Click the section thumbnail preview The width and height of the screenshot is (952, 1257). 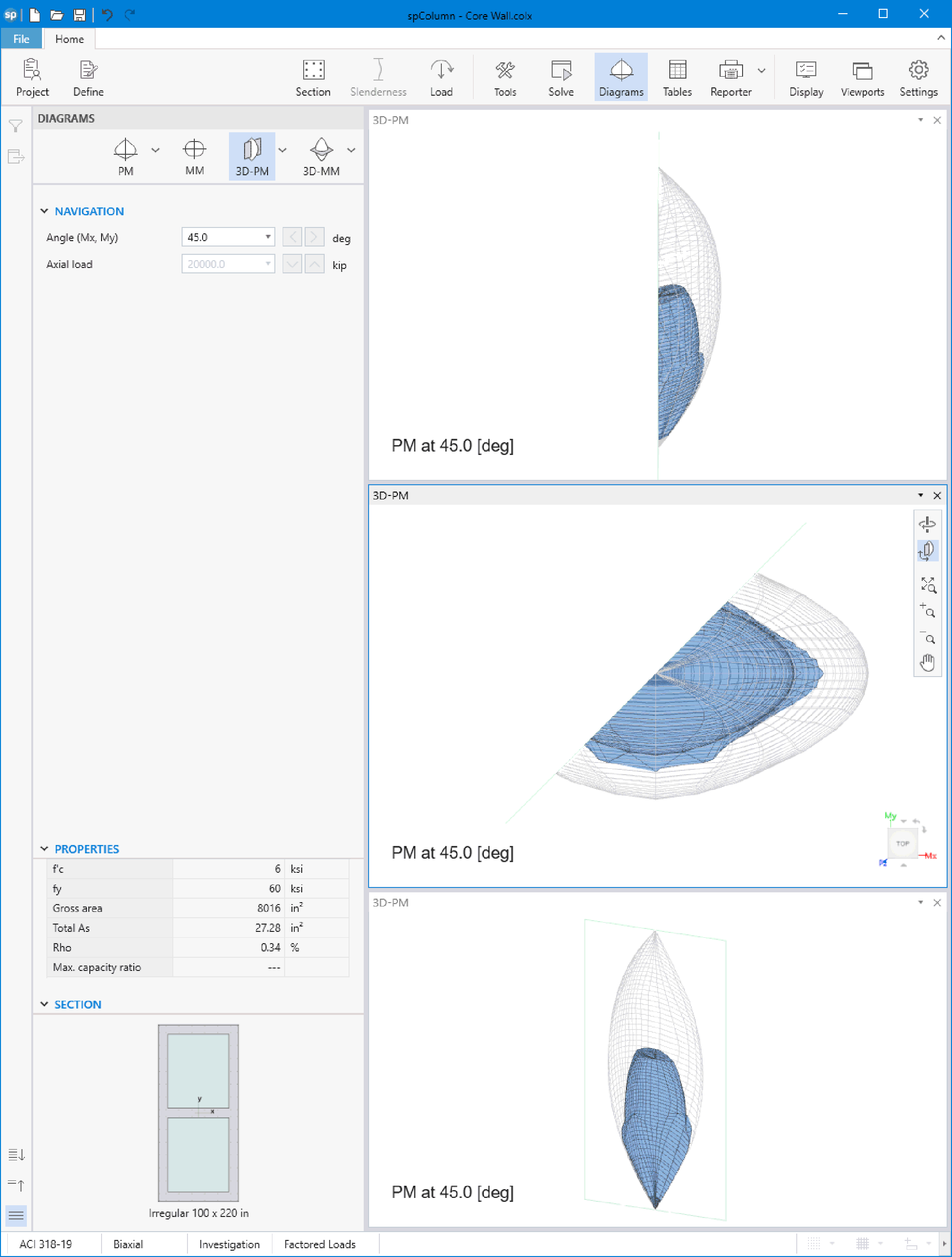[198, 1113]
